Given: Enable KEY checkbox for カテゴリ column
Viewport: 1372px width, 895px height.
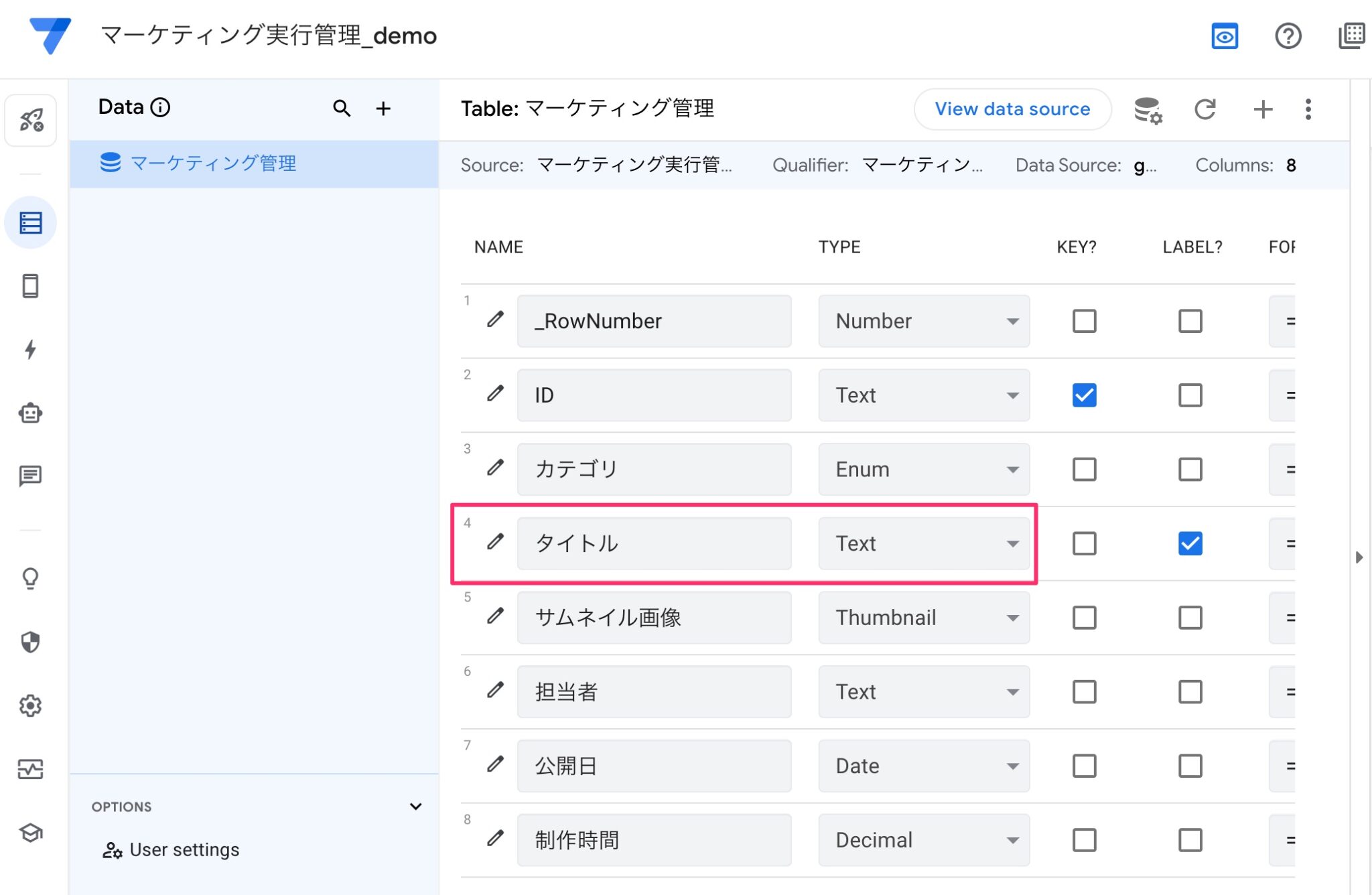Looking at the screenshot, I should click(1083, 469).
